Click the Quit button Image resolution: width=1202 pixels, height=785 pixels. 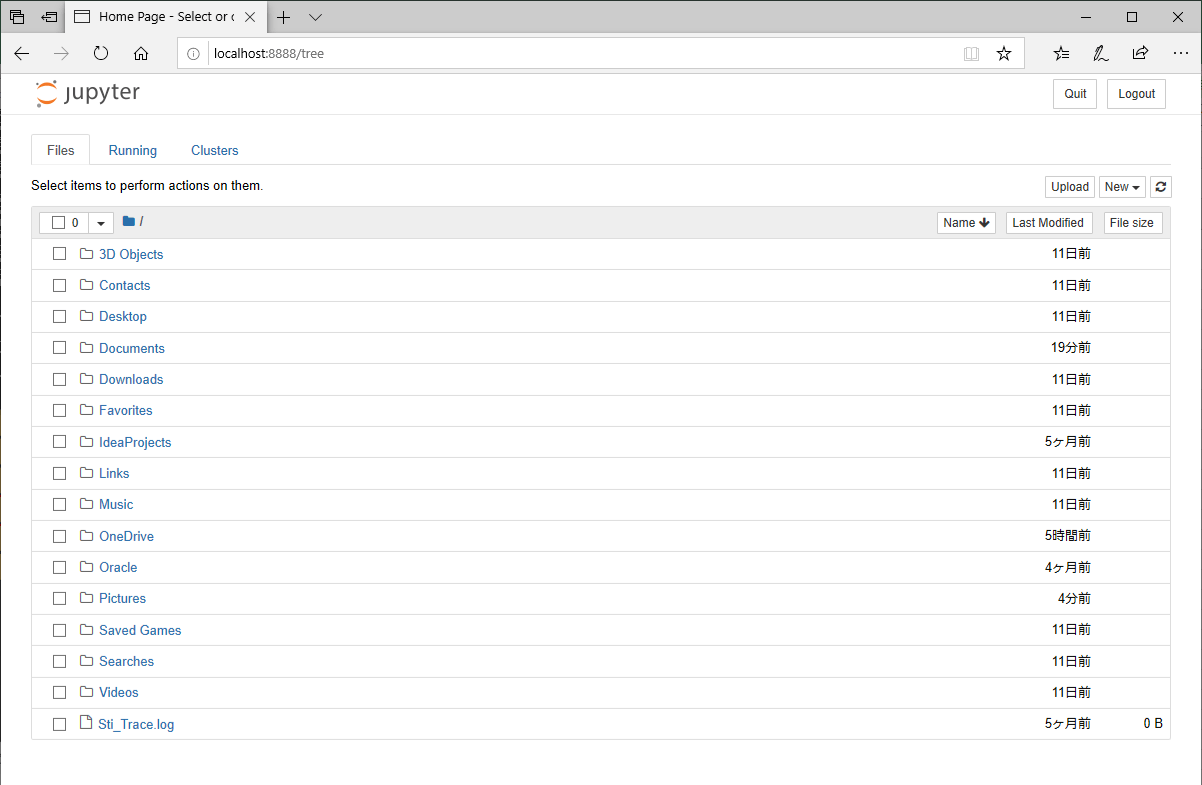coord(1075,94)
